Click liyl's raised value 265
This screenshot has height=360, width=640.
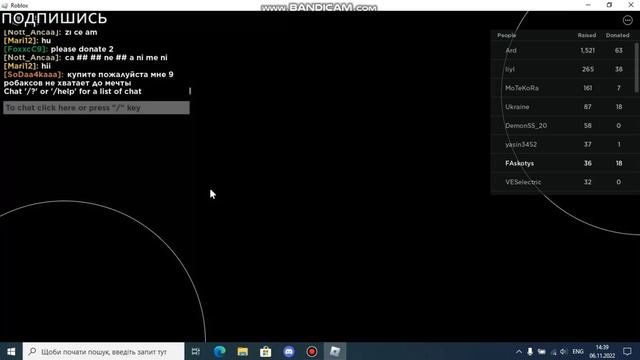coord(588,69)
